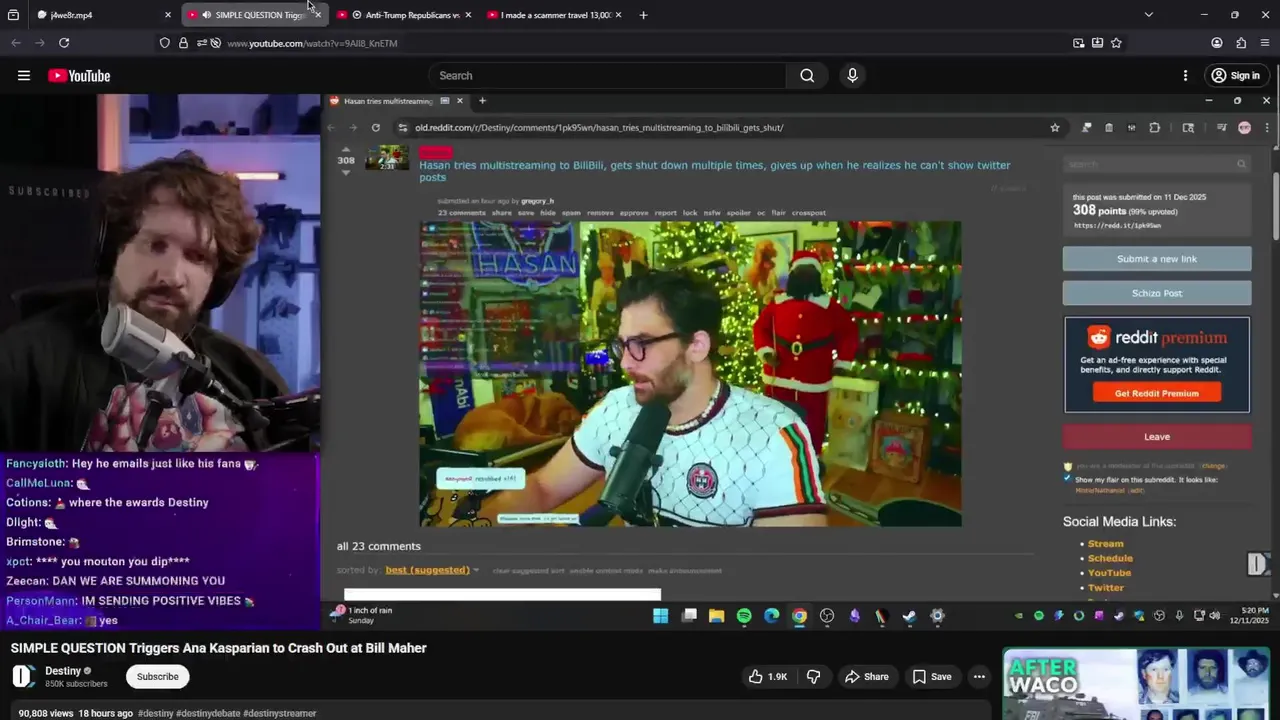The width and height of the screenshot is (1280, 720).
Task: Open Steam taskbar icon in the video
Action: [x=909, y=616]
